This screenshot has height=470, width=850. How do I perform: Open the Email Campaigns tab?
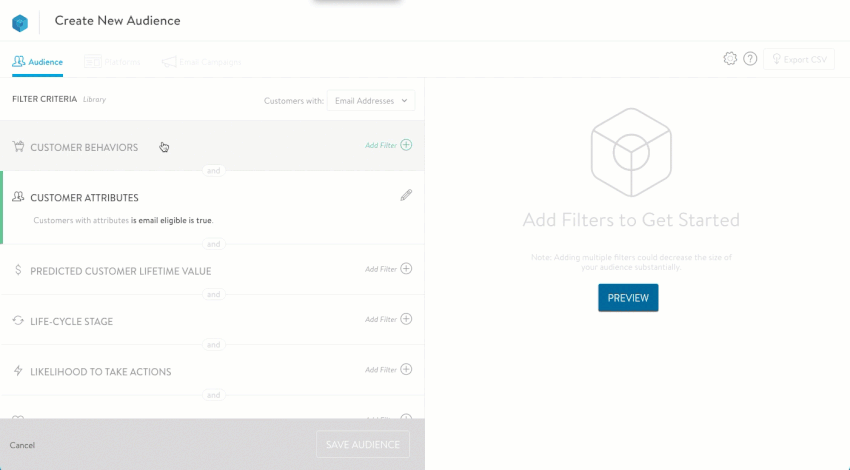pos(201,62)
